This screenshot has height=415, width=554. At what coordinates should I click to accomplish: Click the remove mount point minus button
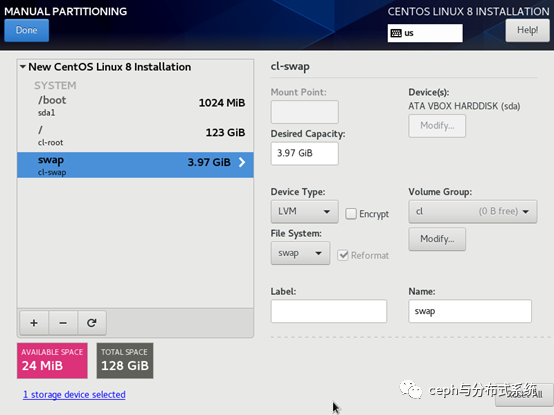click(x=63, y=323)
